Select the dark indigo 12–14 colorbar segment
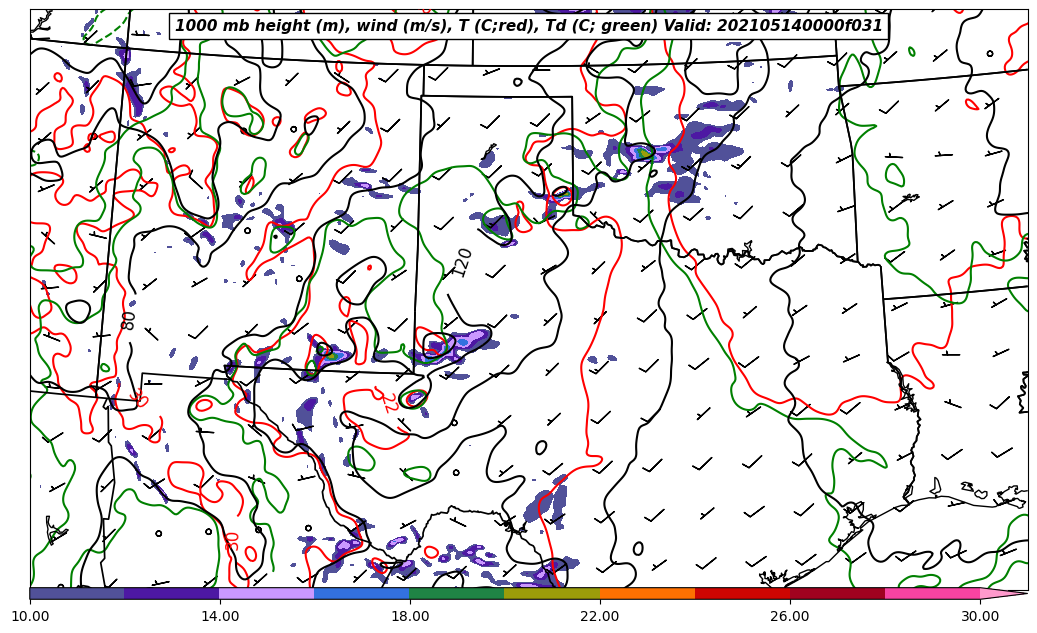Image resolution: width=1037 pixels, height=633 pixels. pos(172,593)
